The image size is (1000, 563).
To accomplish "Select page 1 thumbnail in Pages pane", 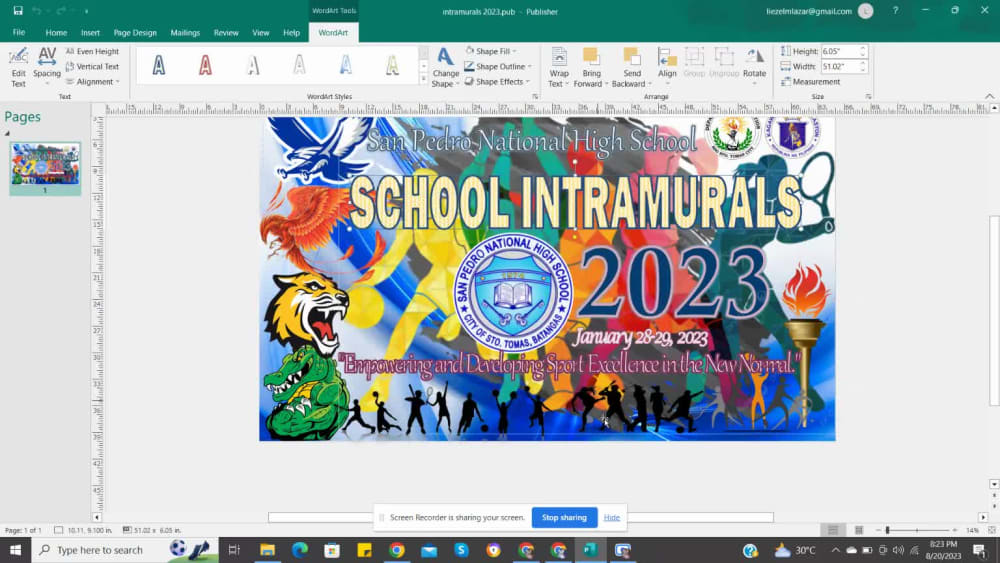I will (x=45, y=165).
